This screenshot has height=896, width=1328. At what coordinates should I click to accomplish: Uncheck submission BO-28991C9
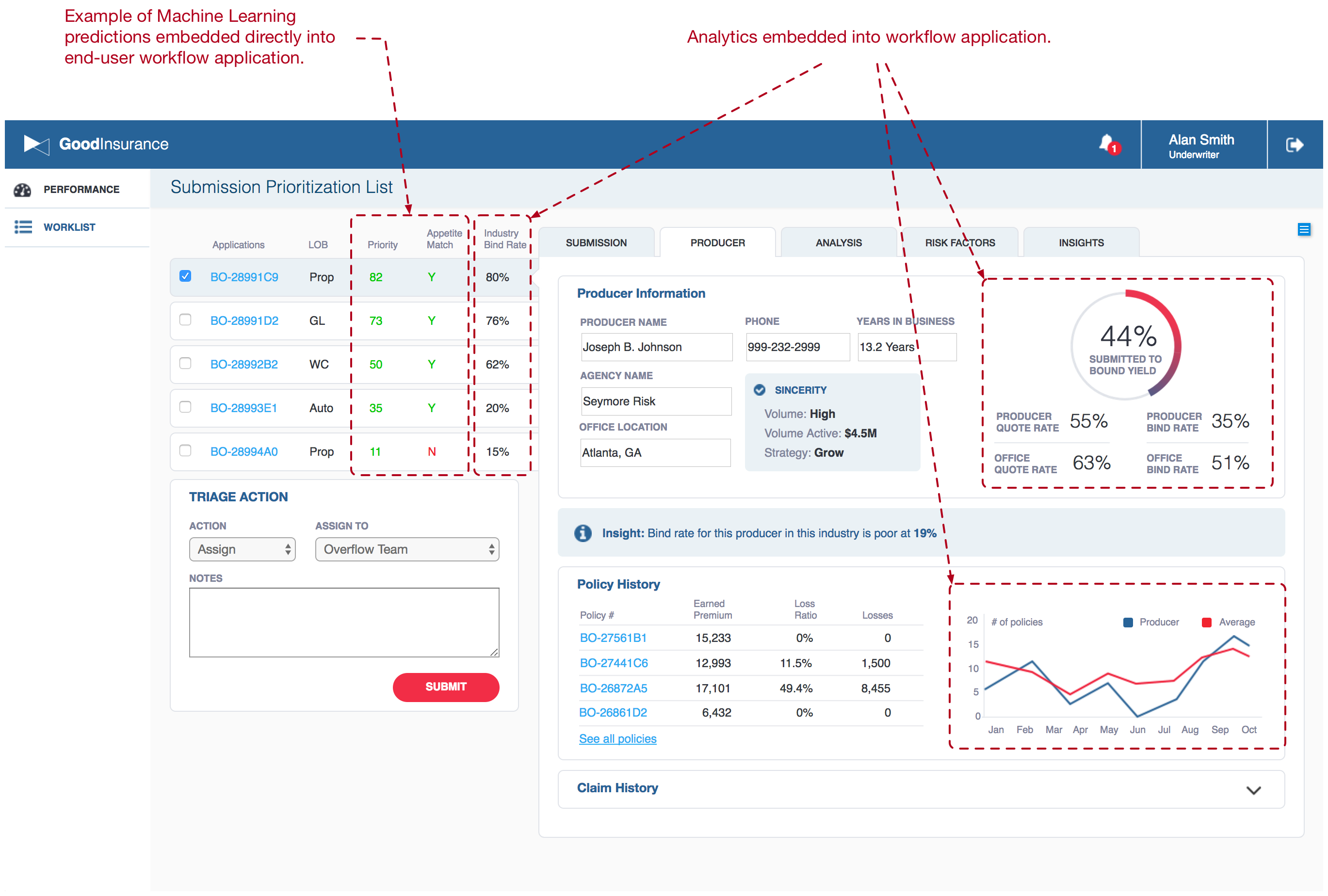(x=185, y=276)
